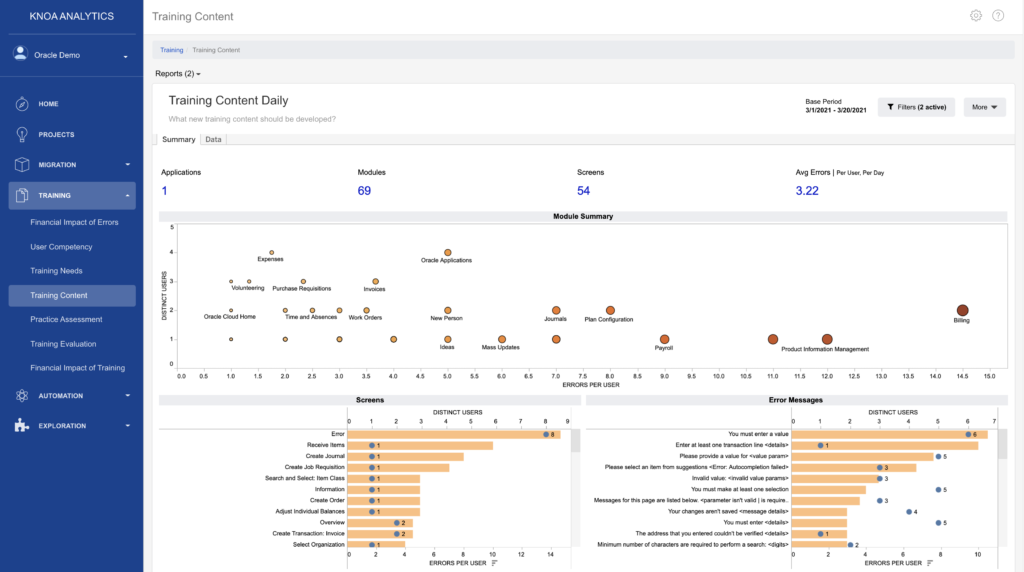The image size is (1024, 572).
Task: Collapse the Training menu arrow
Action: coord(127,195)
